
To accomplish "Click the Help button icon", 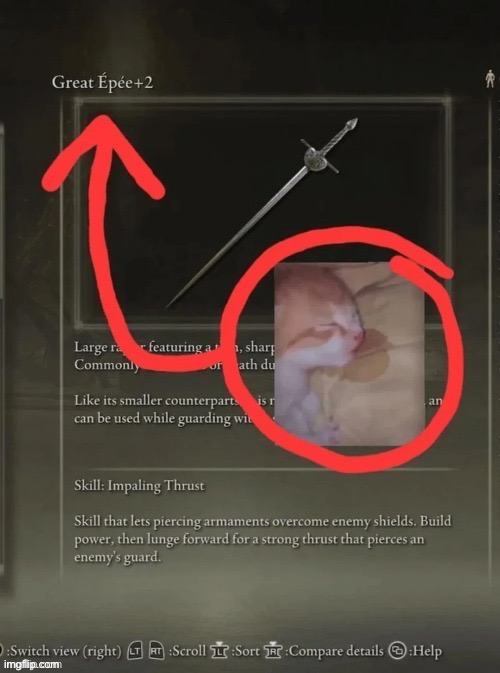I will (395, 651).
